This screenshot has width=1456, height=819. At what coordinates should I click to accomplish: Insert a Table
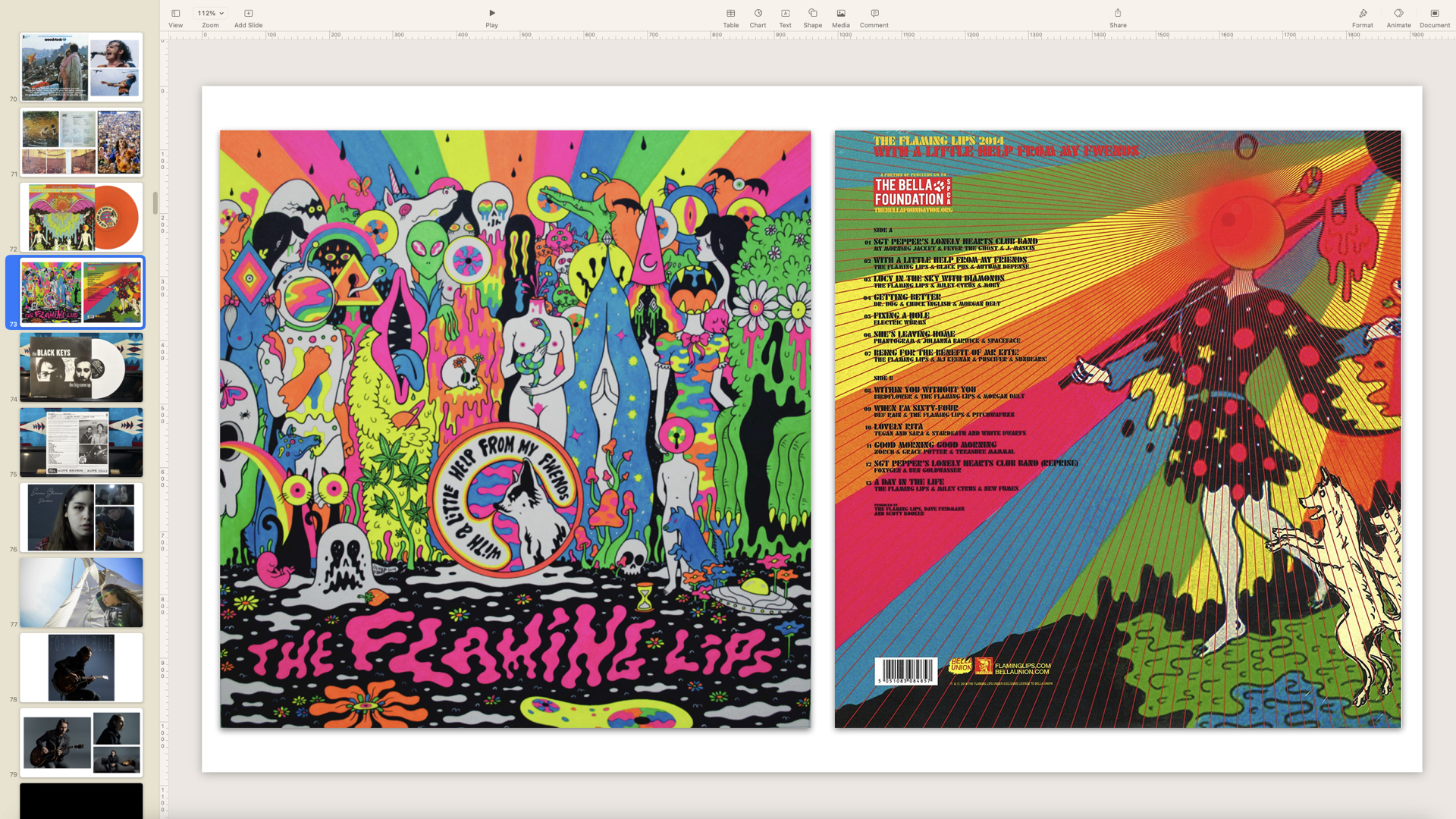click(730, 14)
